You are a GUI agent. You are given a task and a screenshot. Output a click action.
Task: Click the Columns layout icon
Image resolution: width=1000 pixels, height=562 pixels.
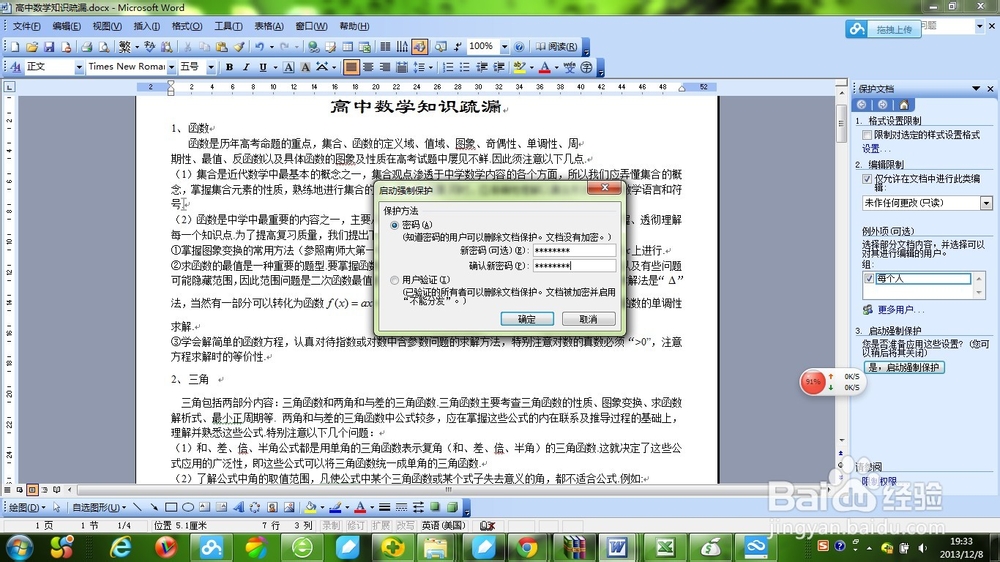pyautogui.click(x=385, y=47)
